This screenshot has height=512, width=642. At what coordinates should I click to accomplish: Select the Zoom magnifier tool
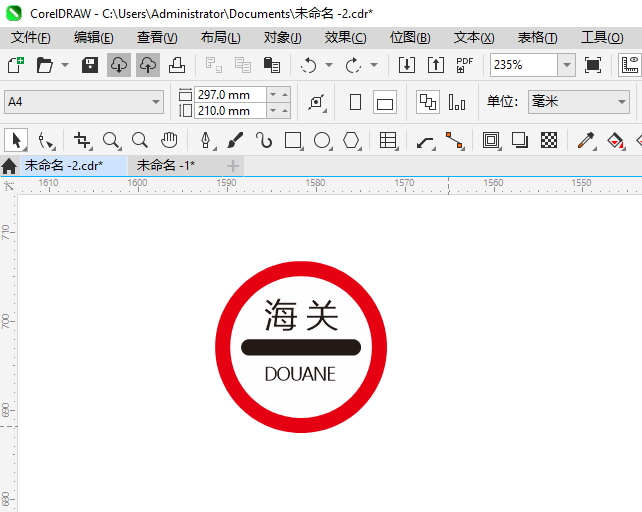[x=111, y=140]
